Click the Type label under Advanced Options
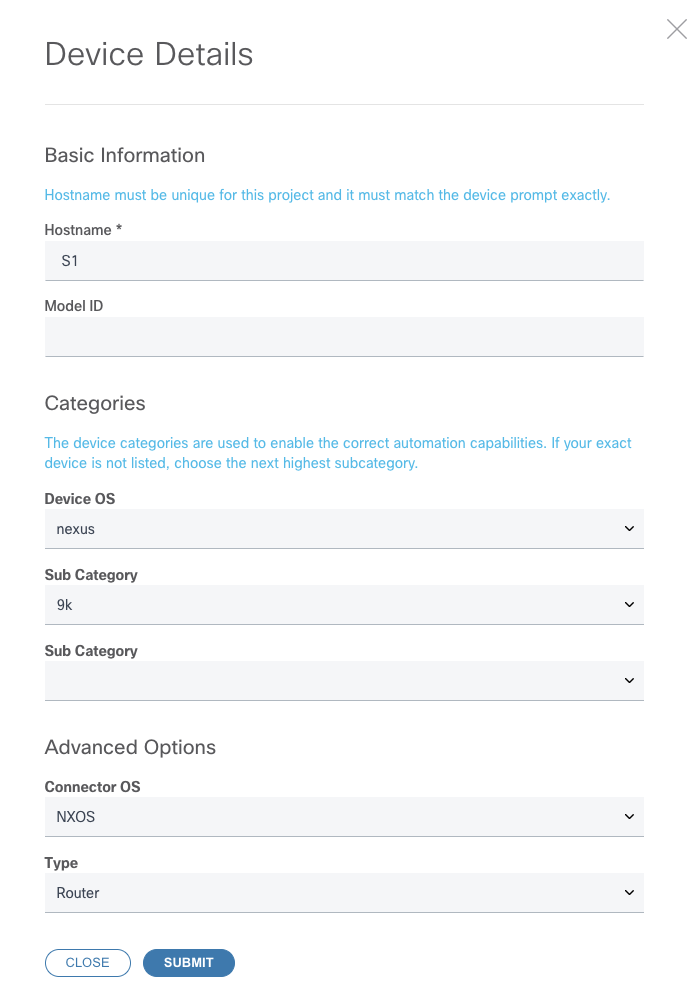This screenshot has height=1006, width=700. click(61, 863)
